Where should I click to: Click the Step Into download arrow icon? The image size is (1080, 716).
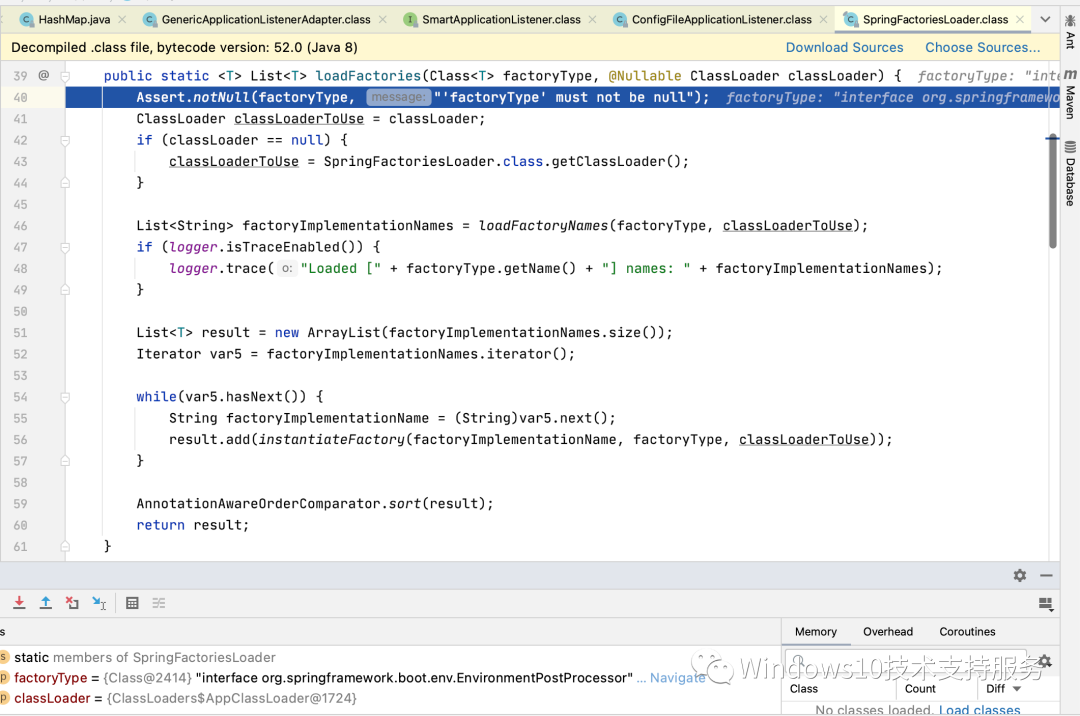click(19, 603)
